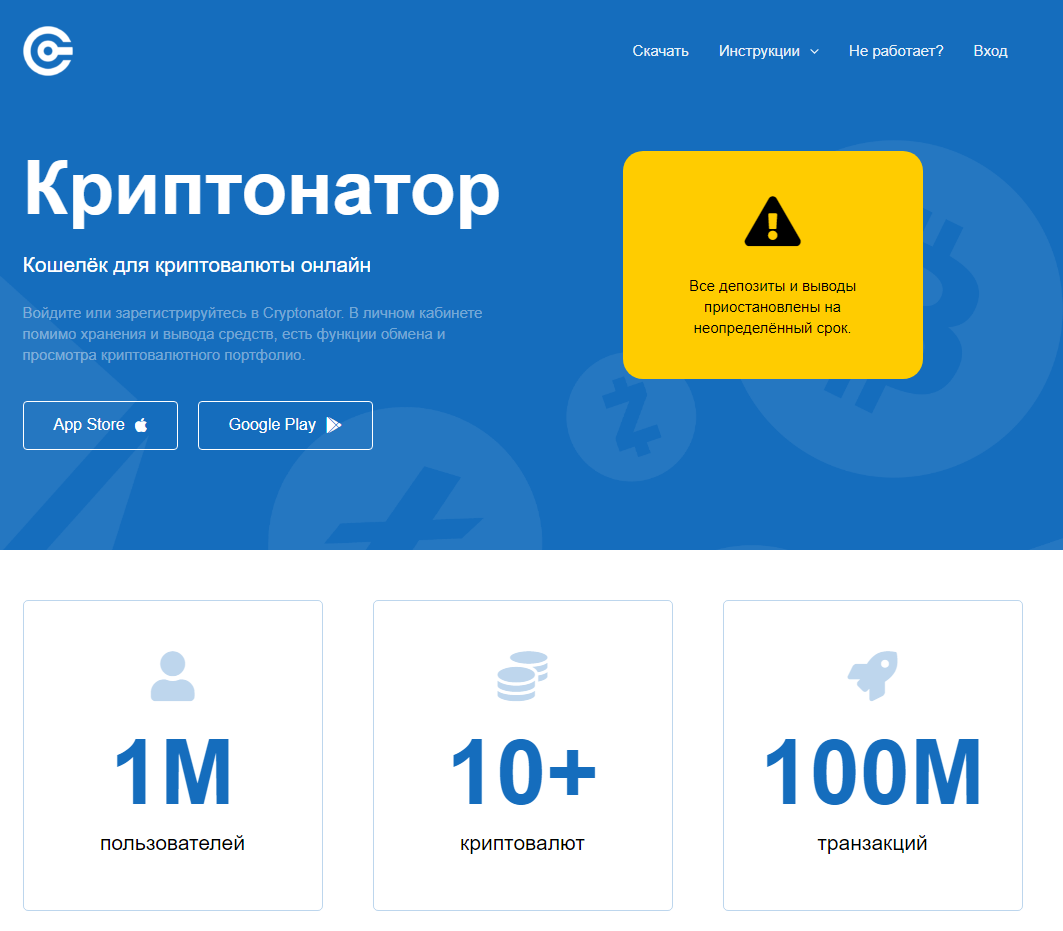Click the 1M statistic number
Image resolution: width=1063 pixels, height=931 pixels.
173,772
